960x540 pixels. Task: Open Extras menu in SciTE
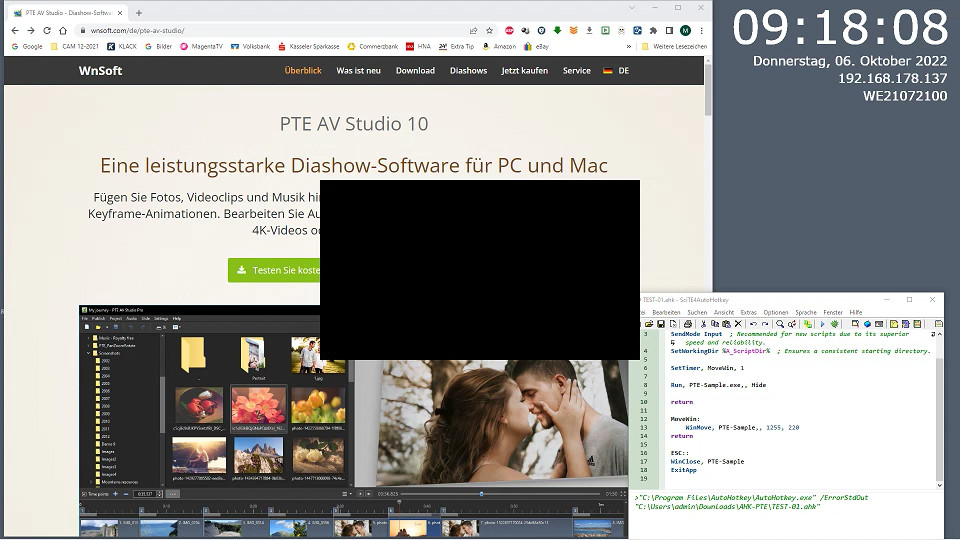pyautogui.click(x=749, y=312)
